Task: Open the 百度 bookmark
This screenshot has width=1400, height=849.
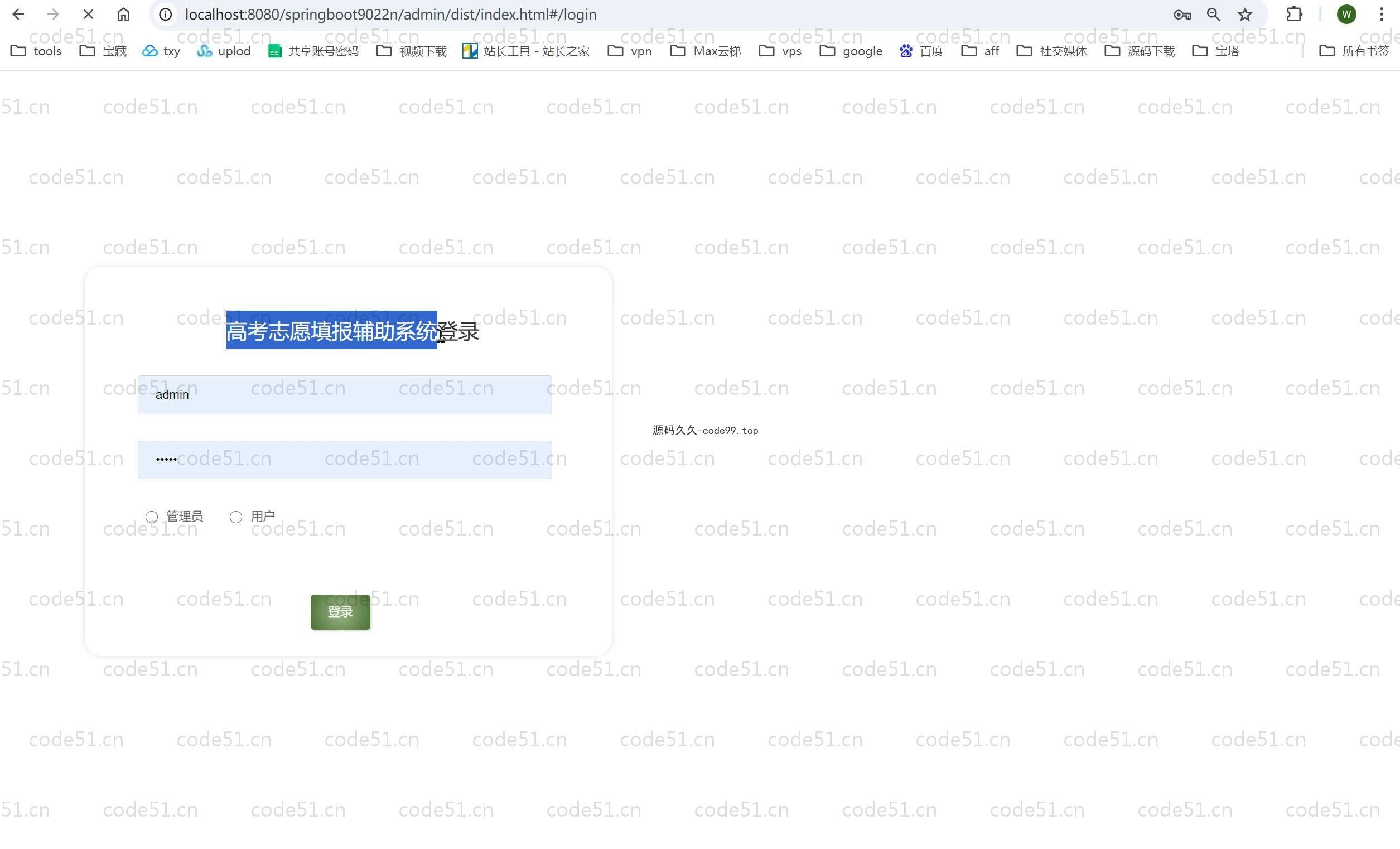Action: [x=921, y=51]
